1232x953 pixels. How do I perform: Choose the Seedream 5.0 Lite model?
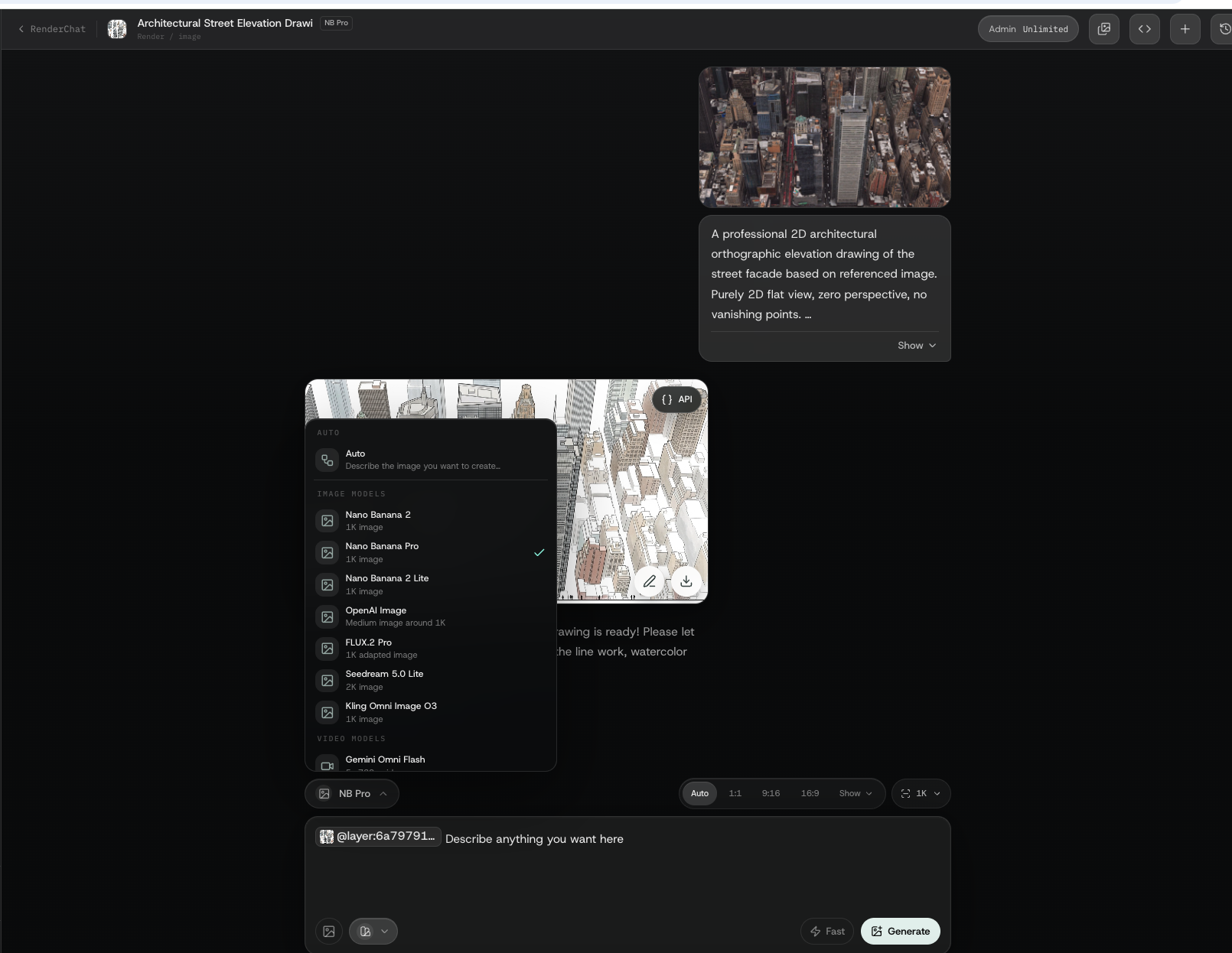tap(431, 680)
